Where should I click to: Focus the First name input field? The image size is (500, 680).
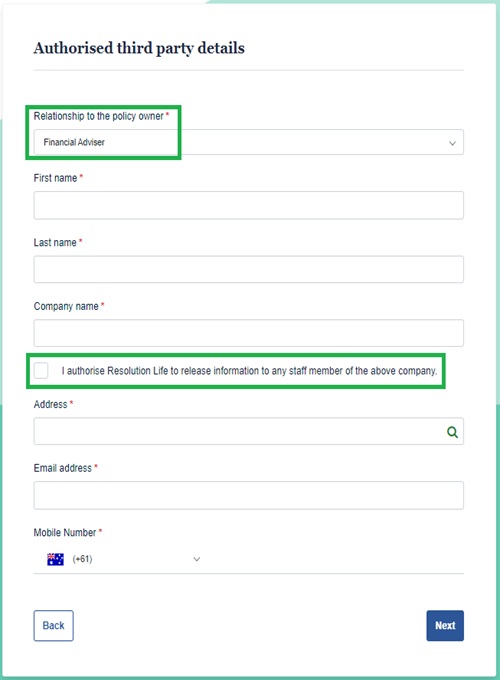[248, 205]
